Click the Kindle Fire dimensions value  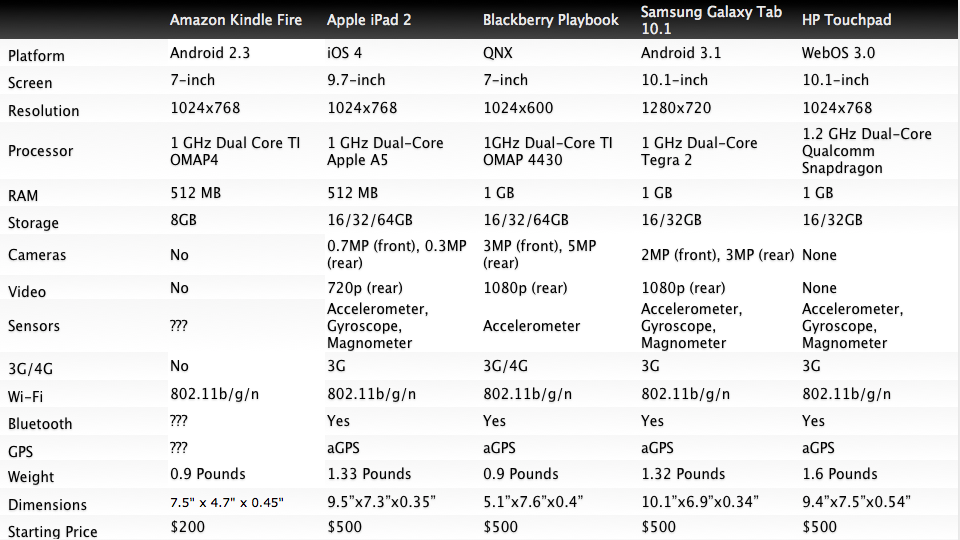click(x=227, y=501)
